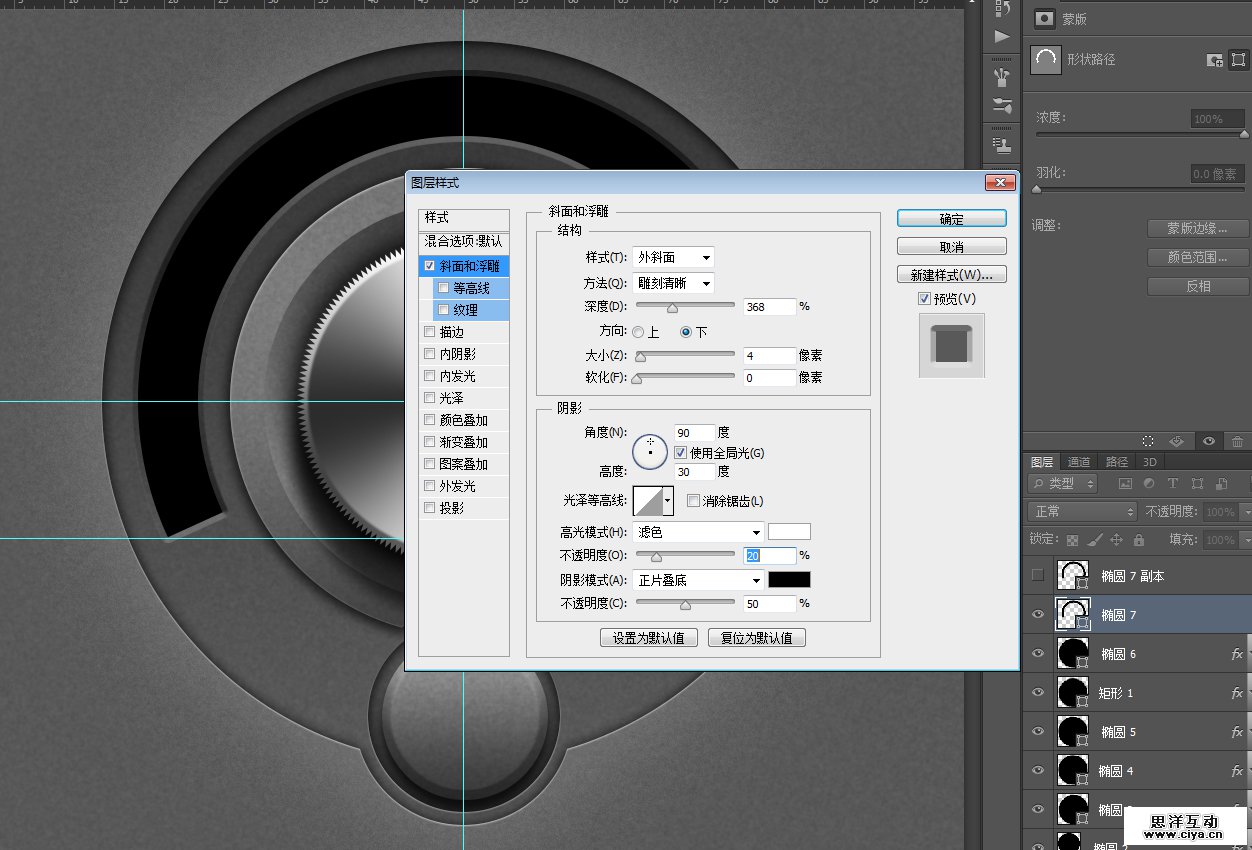Show the 椭圆 7 副本 layer
Image resolution: width=1252 pixels, height=850 pixels.
1038,575
